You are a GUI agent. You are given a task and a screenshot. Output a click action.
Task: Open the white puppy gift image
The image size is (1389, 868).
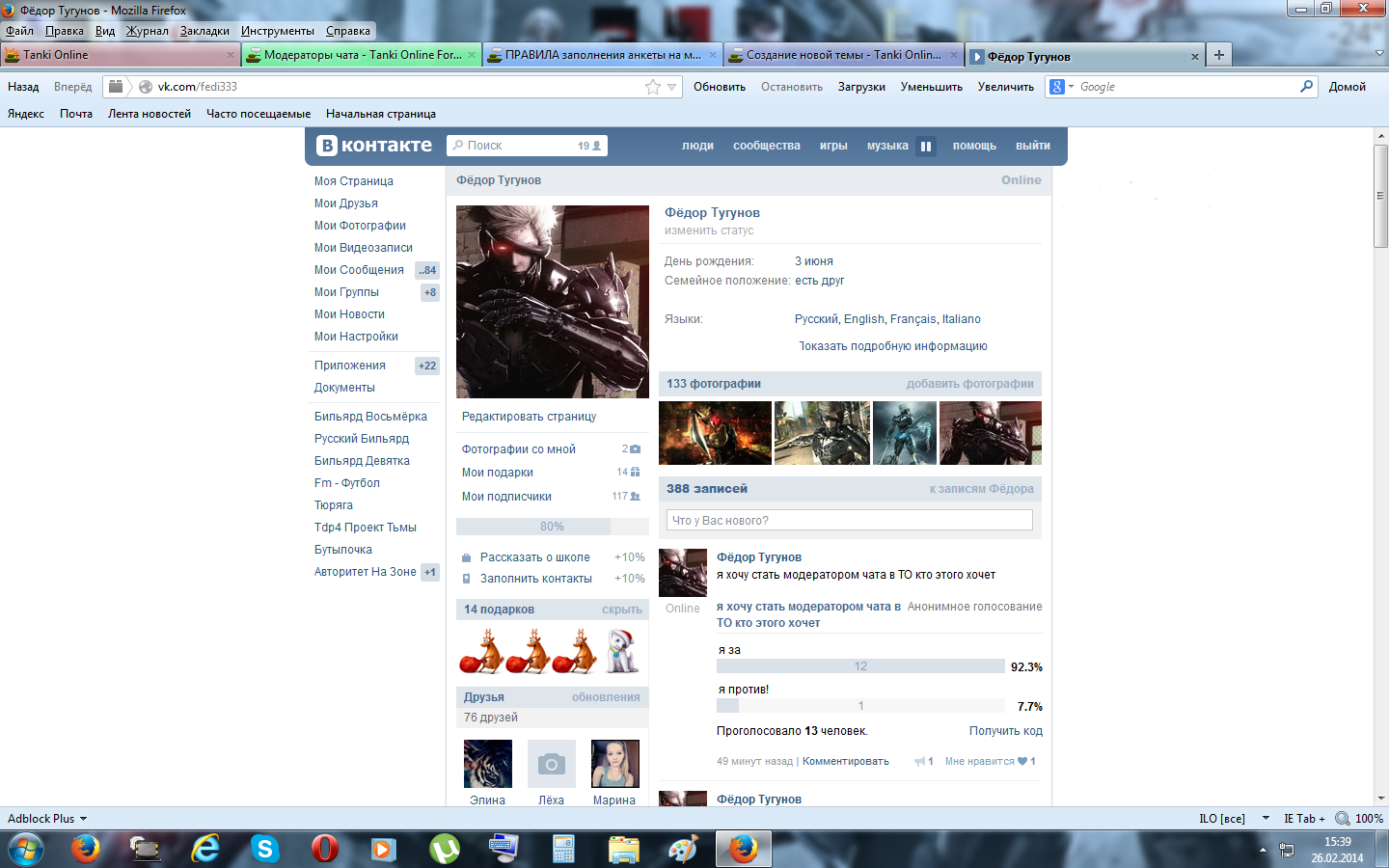pos(622,651)
